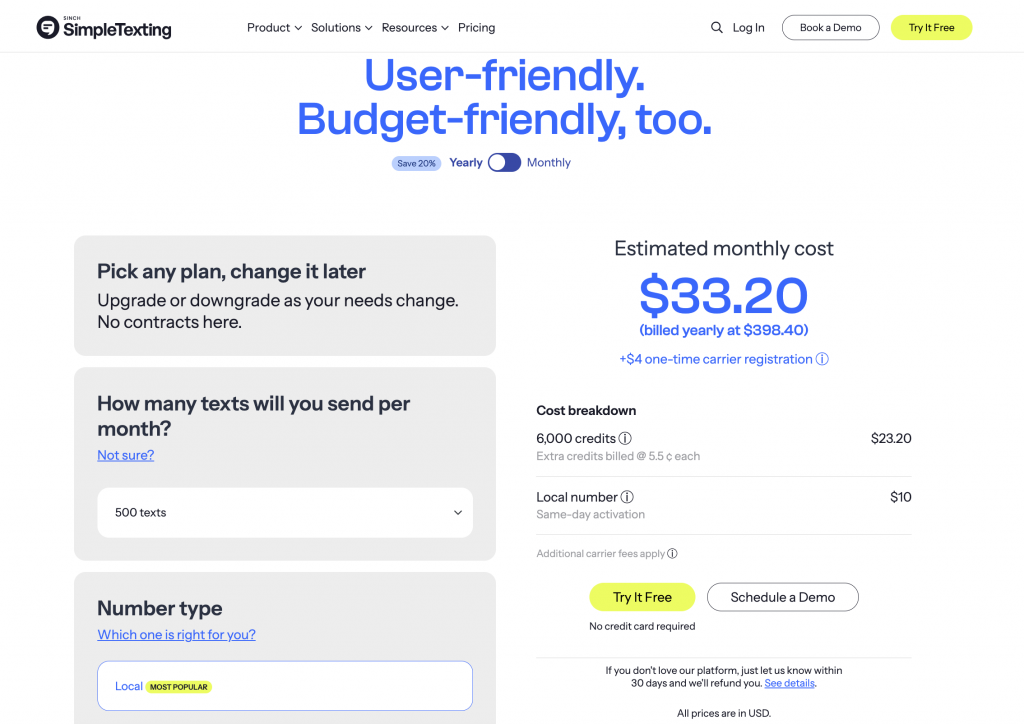Screen dimensions: 1024x724
Task: Open the search magnifier icon
Action: pyautogui.click(x=717, y=28)
